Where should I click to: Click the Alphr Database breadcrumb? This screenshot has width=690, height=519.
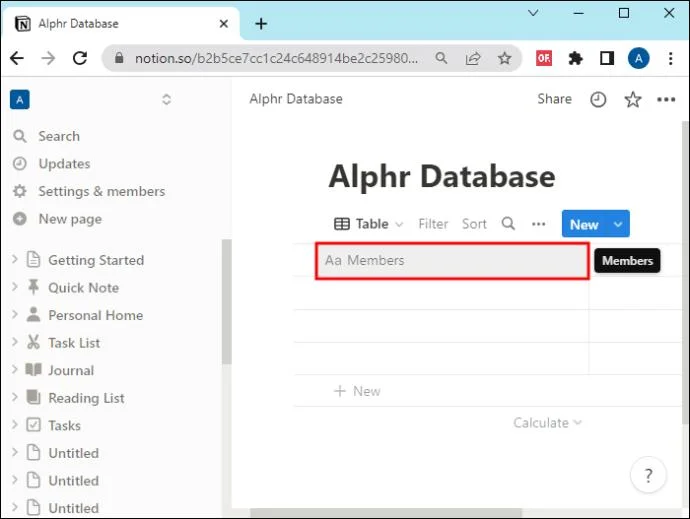(x=296, y=99)
